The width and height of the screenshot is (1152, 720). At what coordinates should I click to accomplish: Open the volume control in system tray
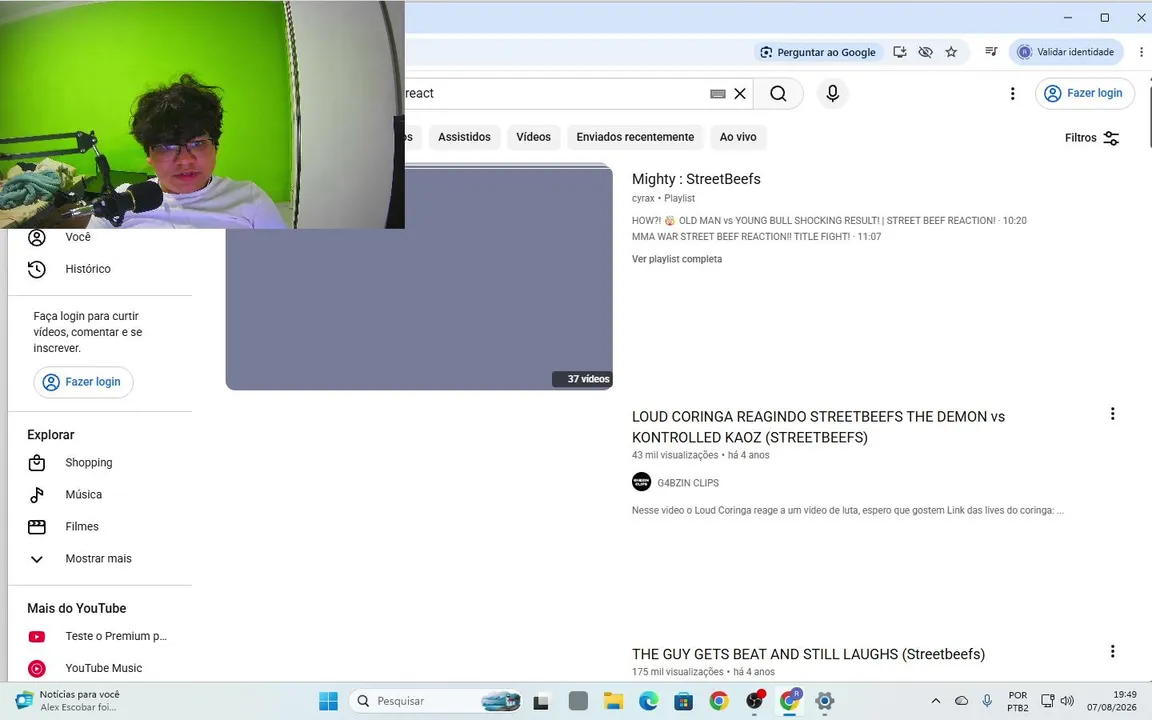click(x=1068, y=701)
